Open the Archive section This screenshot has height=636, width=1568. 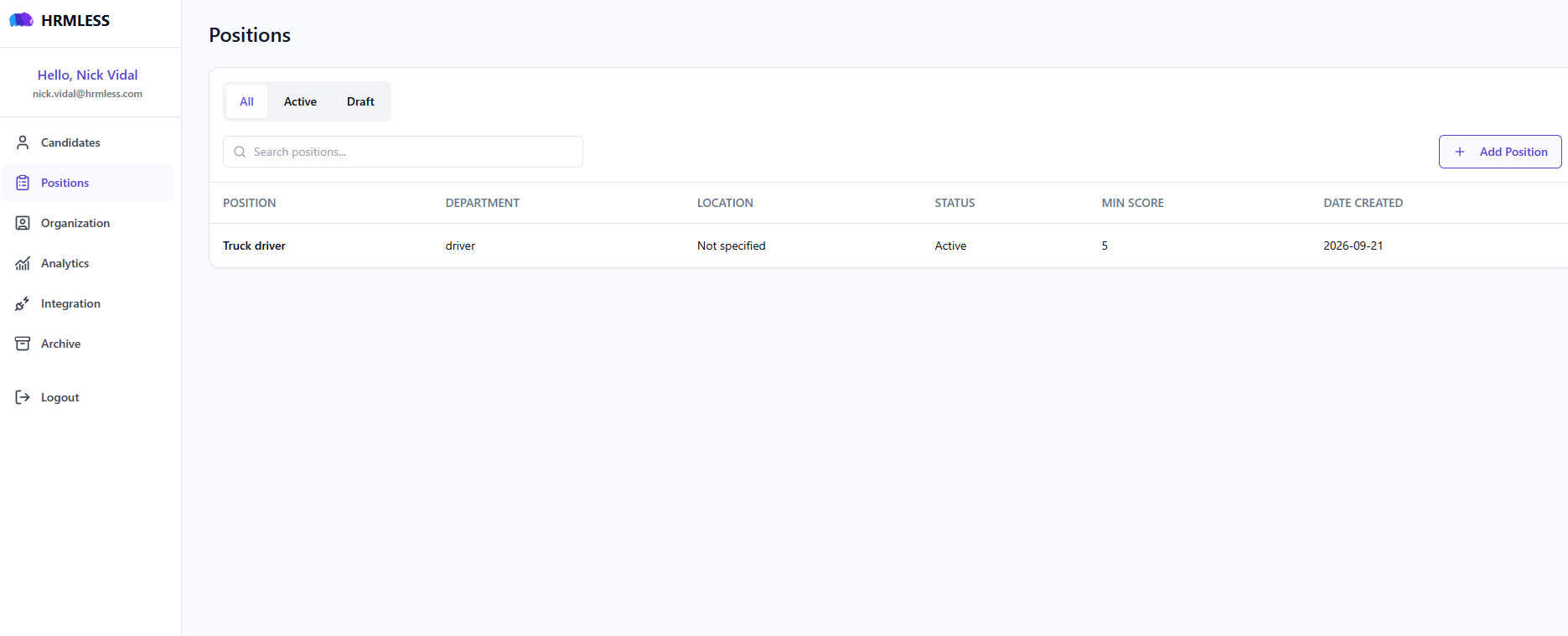[x=88, y=344]
